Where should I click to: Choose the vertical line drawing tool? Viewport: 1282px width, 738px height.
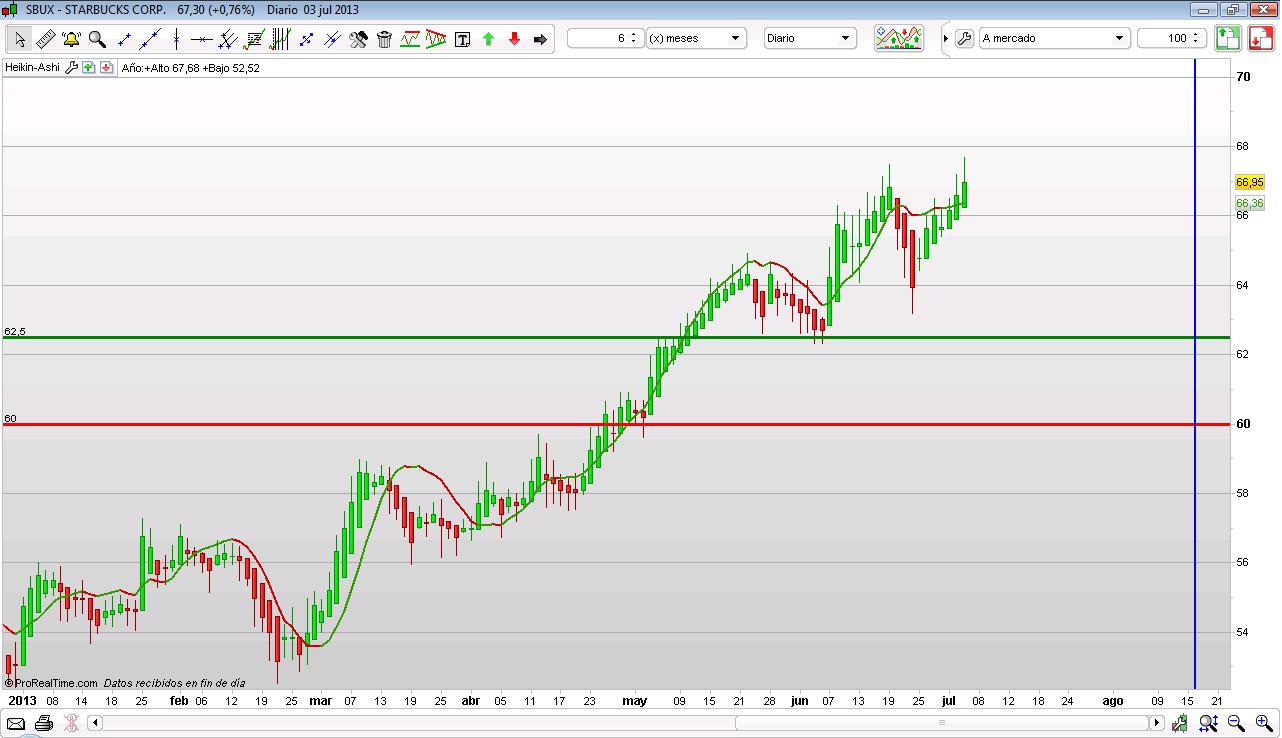pos(176,39)
